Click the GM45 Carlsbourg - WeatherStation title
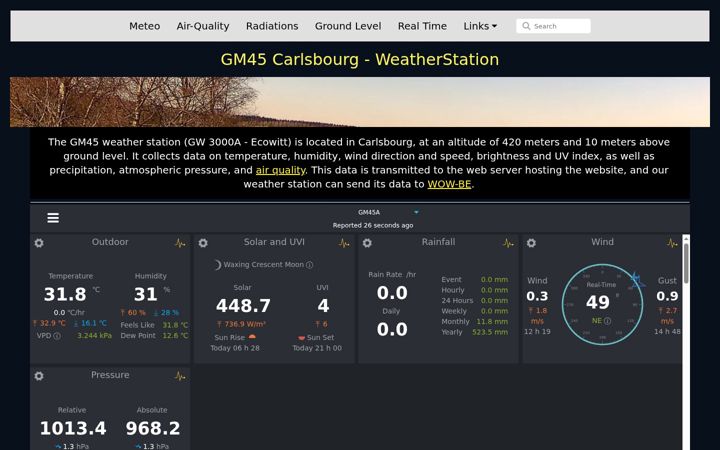Viewport: 720px width, 450px height. 360,59
